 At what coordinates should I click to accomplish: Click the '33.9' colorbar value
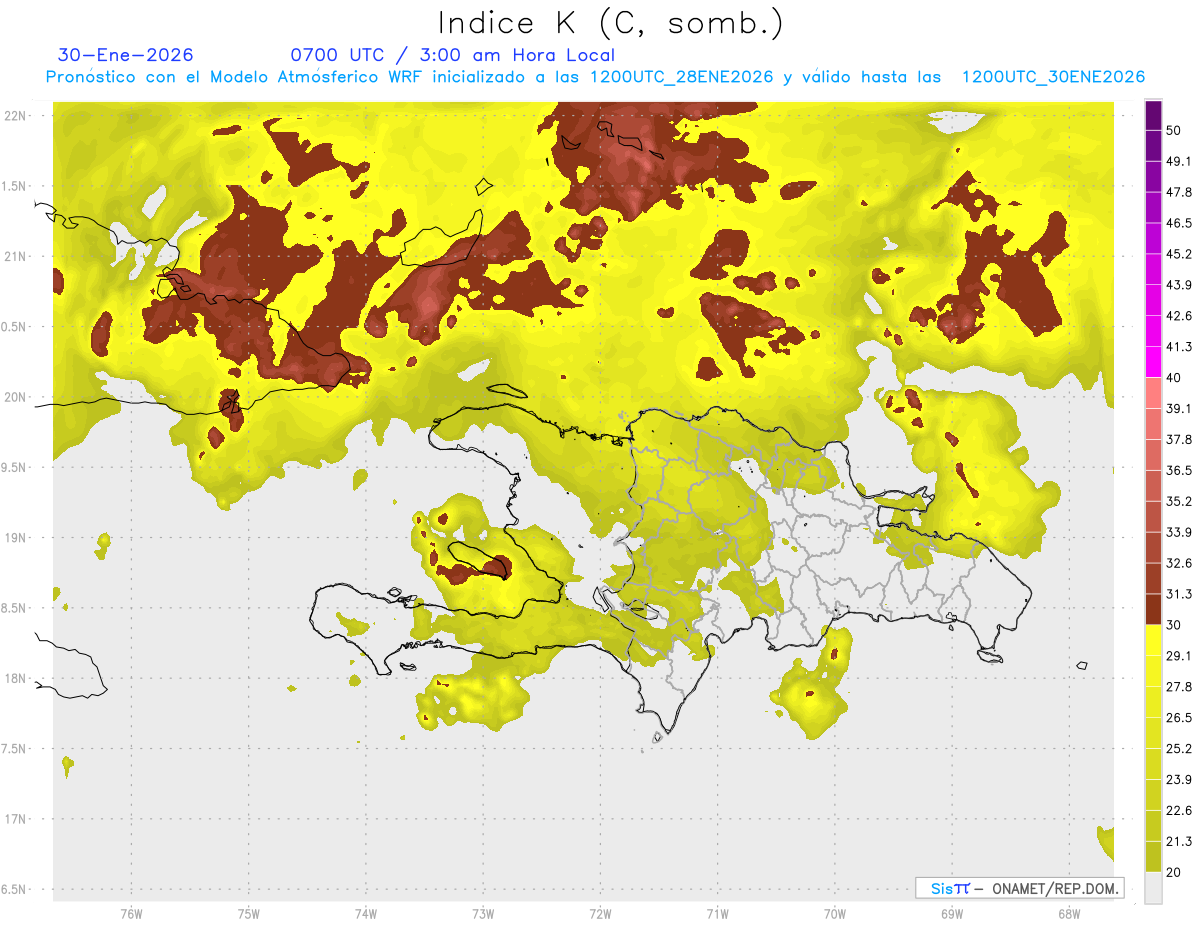point(1179,532)
